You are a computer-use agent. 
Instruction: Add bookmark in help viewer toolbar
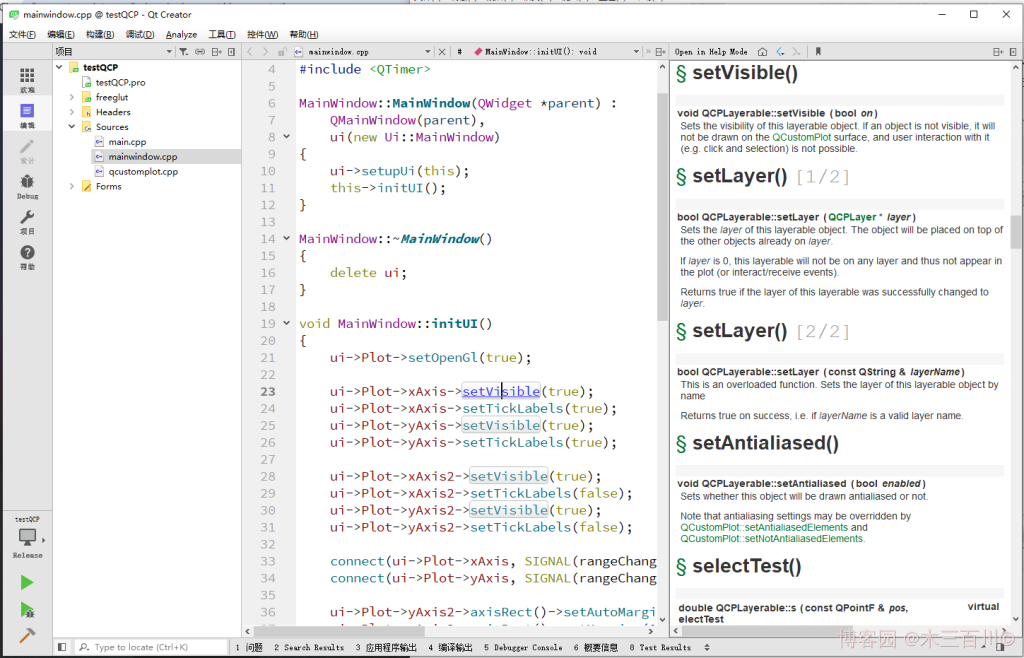[x=818, y=51]
